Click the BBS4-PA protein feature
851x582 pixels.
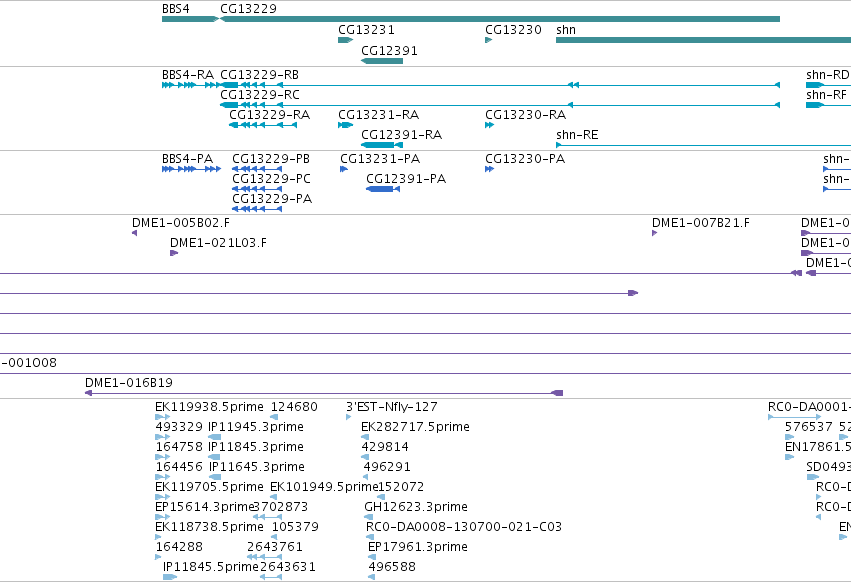[x=192, y=169]
